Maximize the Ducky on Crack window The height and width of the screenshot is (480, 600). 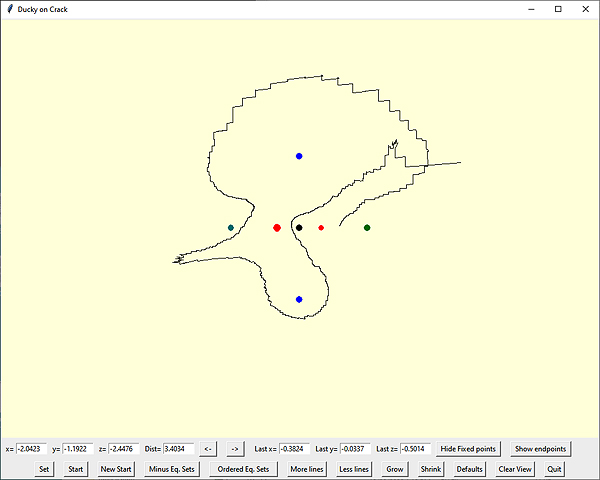[558, 9]
